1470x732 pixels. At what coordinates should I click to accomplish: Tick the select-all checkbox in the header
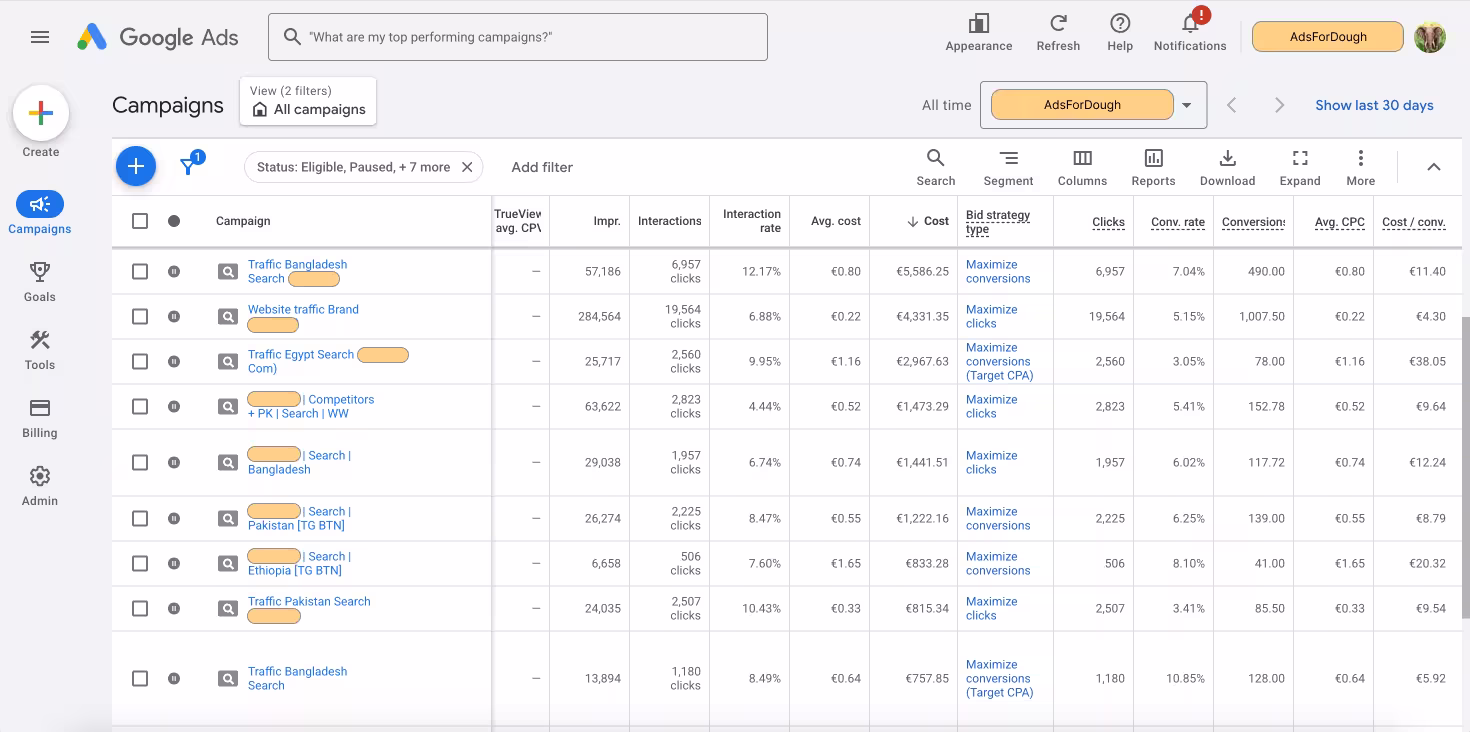[140, 221]
